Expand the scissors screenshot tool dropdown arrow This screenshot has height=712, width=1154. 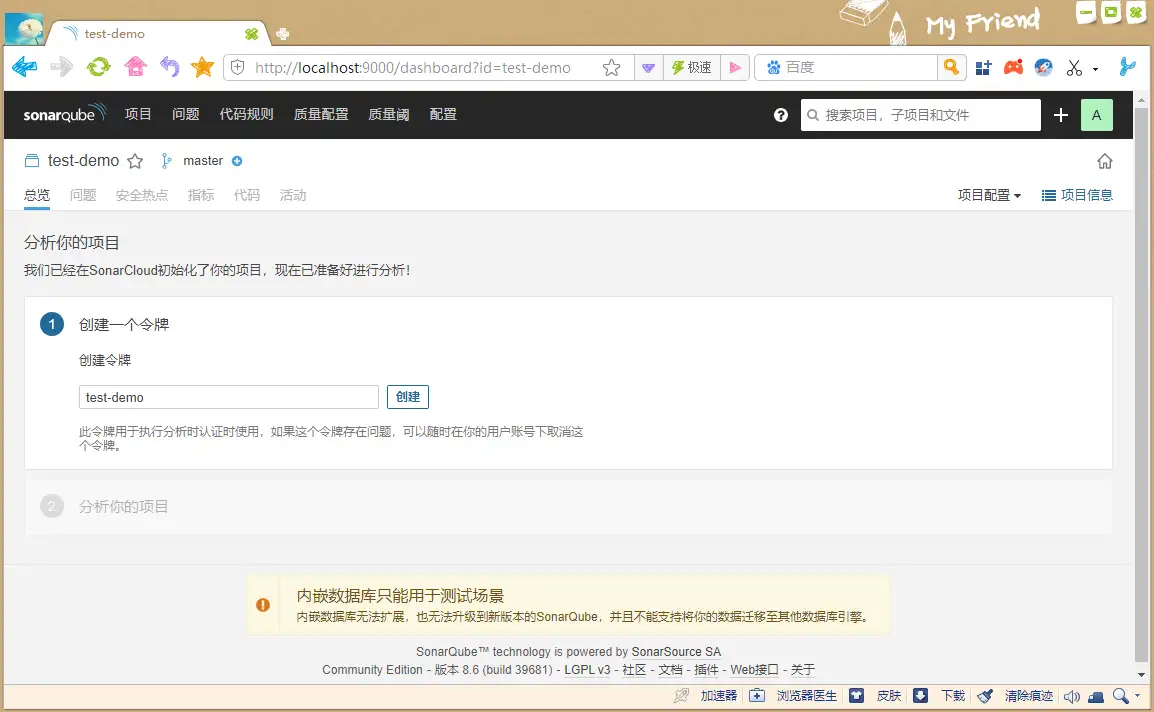point(1096,69)
